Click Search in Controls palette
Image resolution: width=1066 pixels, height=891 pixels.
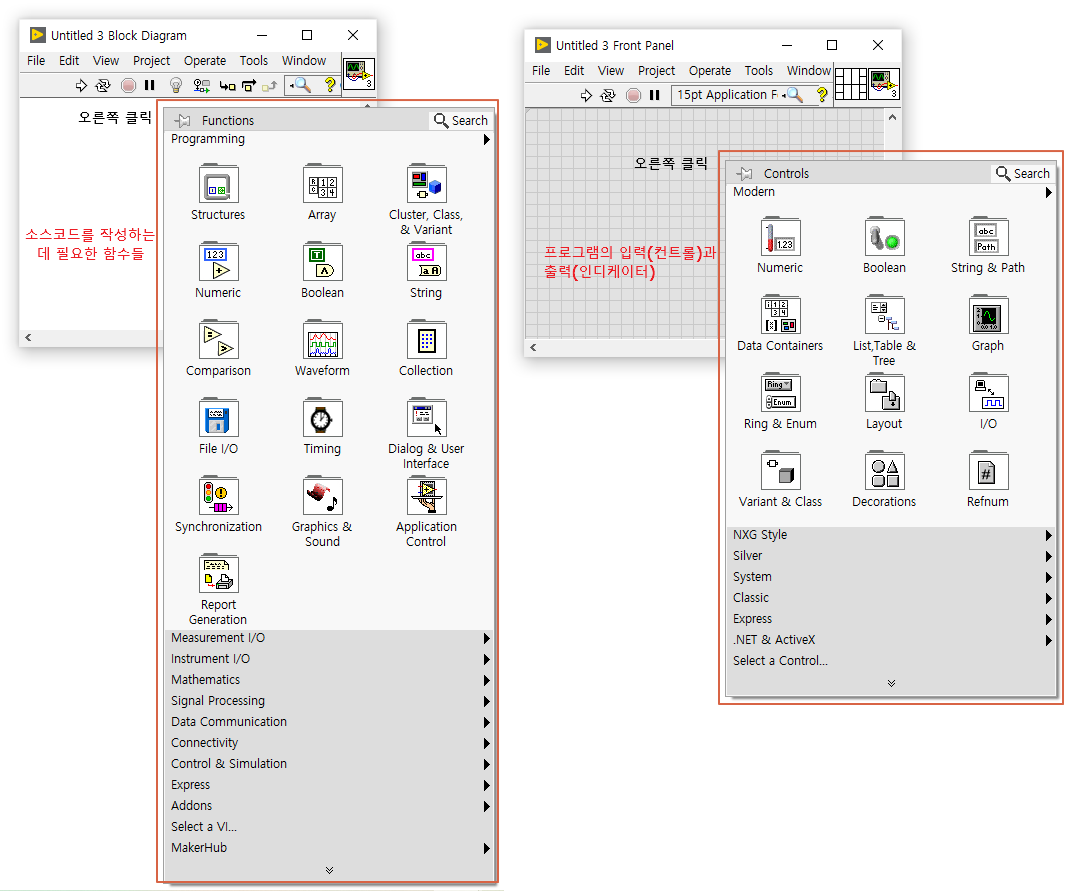coord(1023,173)
